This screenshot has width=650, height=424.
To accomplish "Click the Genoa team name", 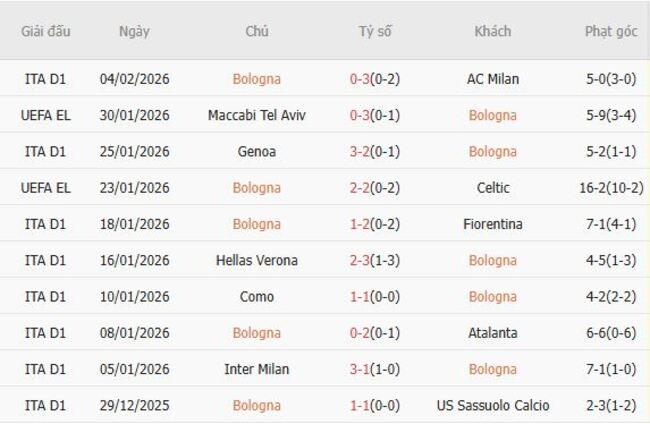I will coord(257,152).
